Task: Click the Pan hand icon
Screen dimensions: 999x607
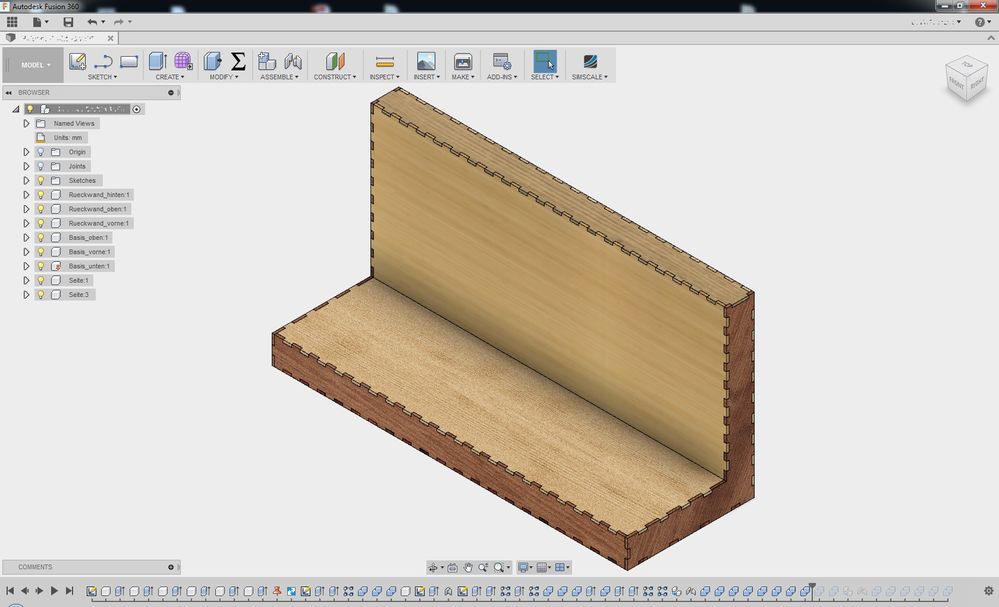Action: tap(468, 567)
